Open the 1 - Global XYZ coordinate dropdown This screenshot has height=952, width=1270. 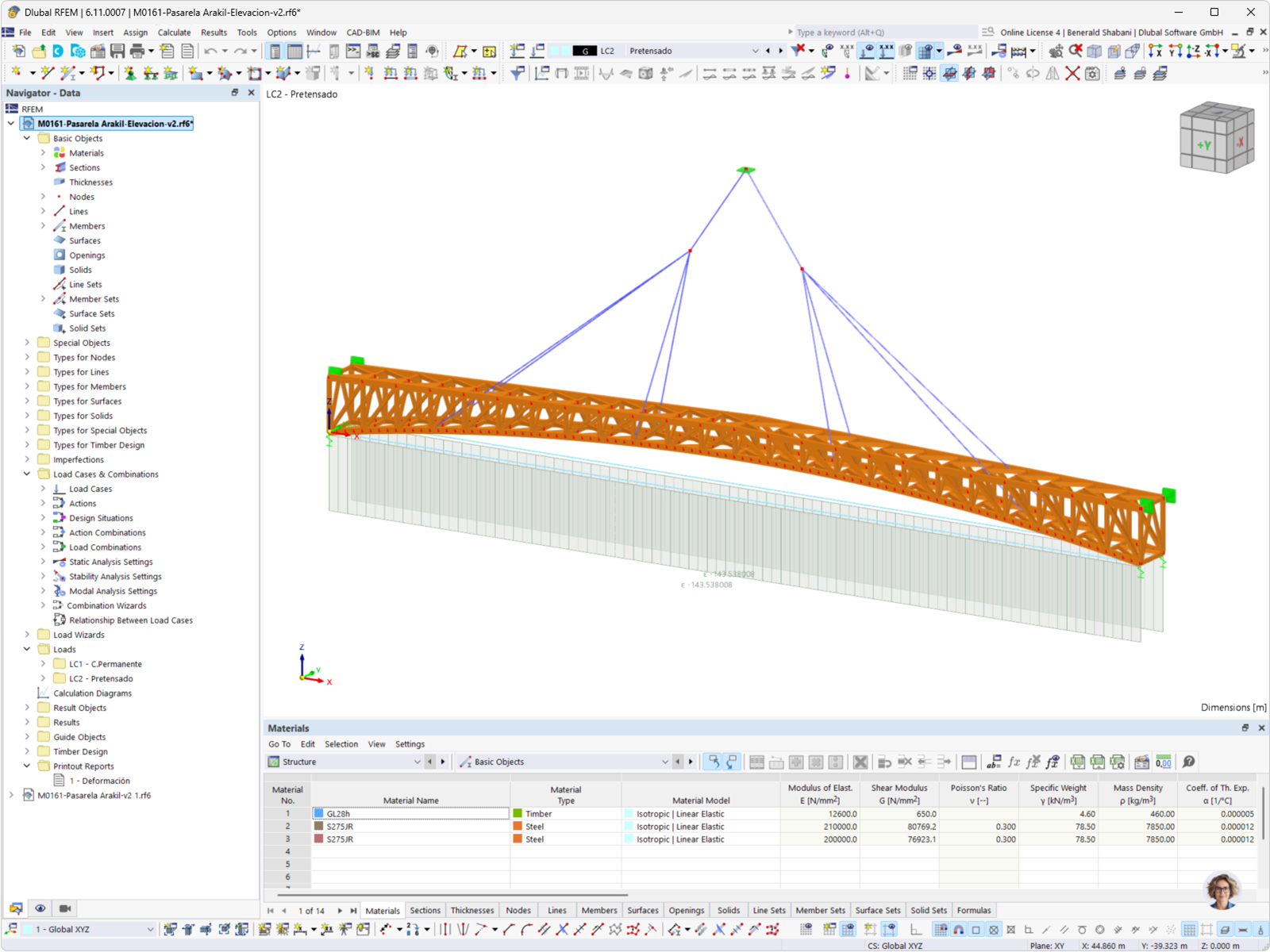(150, 929)
